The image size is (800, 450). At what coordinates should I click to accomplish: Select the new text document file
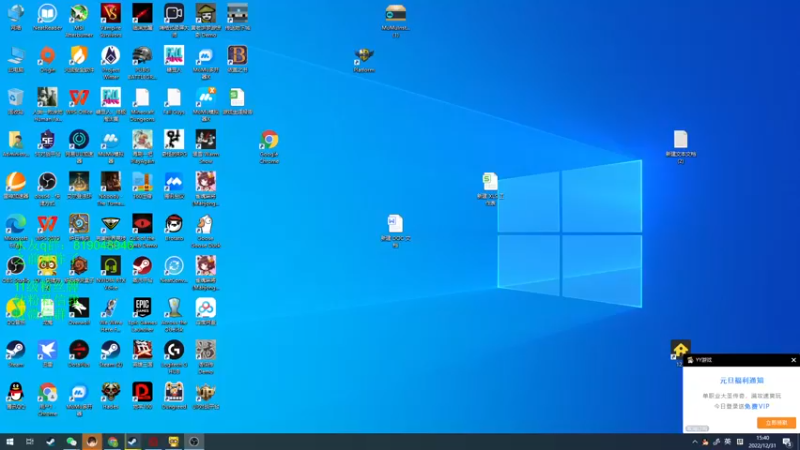pos(681,147)
